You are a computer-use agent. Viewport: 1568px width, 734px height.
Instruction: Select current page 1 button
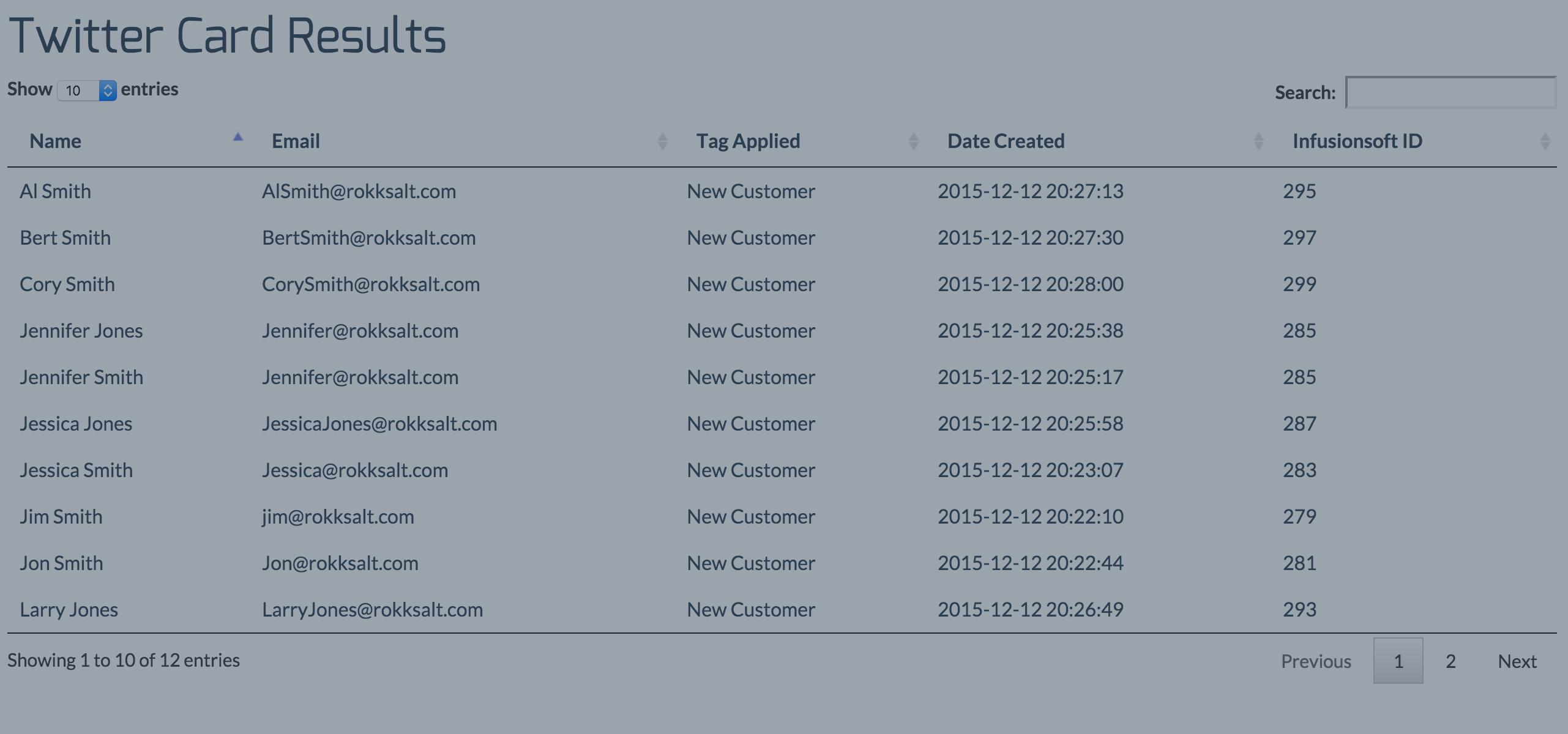(x=1398, y=661)
